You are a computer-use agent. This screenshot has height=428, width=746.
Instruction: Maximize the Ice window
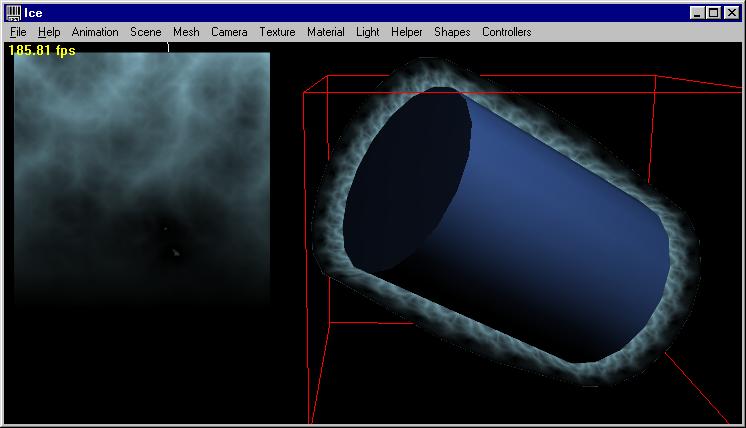click(x=714, y=13)
